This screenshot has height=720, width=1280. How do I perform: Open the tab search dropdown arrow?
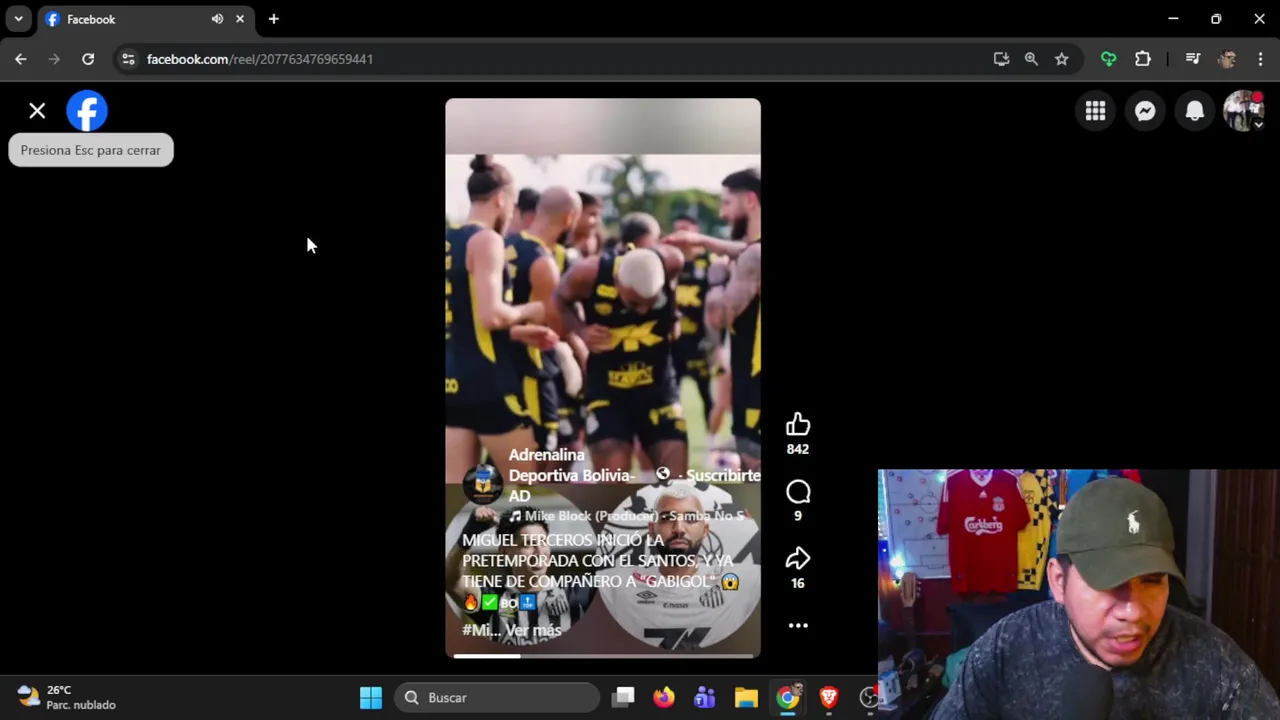coord(18,19)
